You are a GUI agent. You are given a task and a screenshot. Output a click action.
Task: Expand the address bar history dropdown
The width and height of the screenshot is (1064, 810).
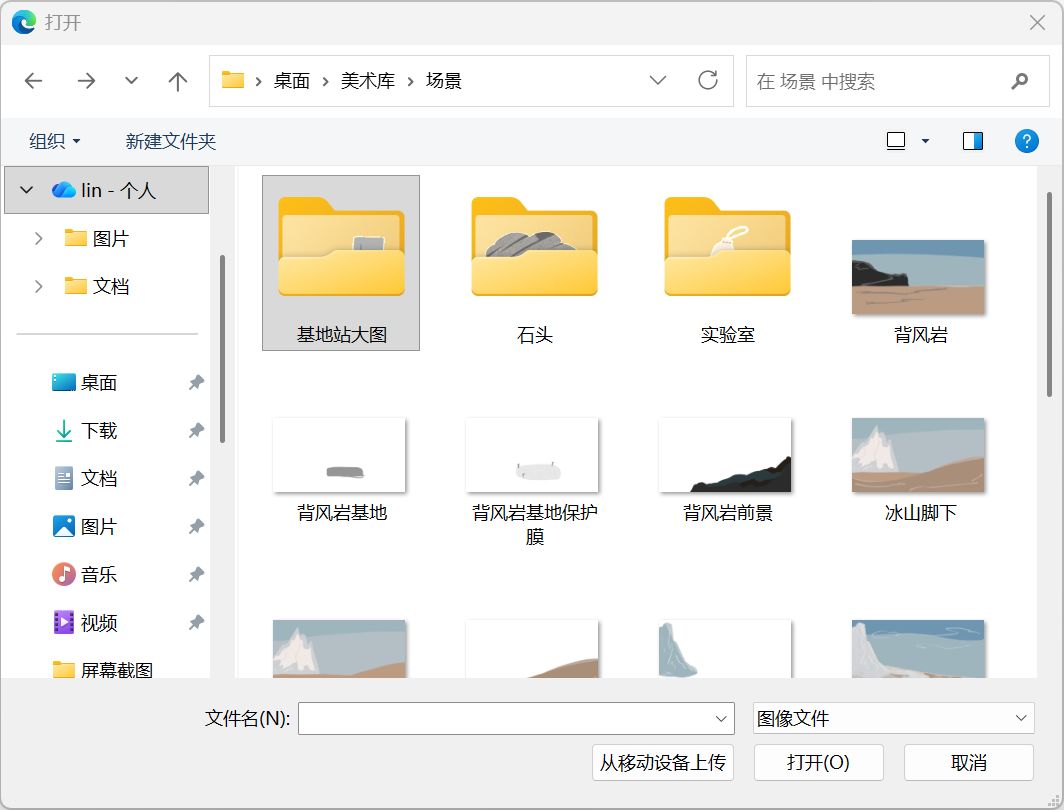[x=658, y=81]
